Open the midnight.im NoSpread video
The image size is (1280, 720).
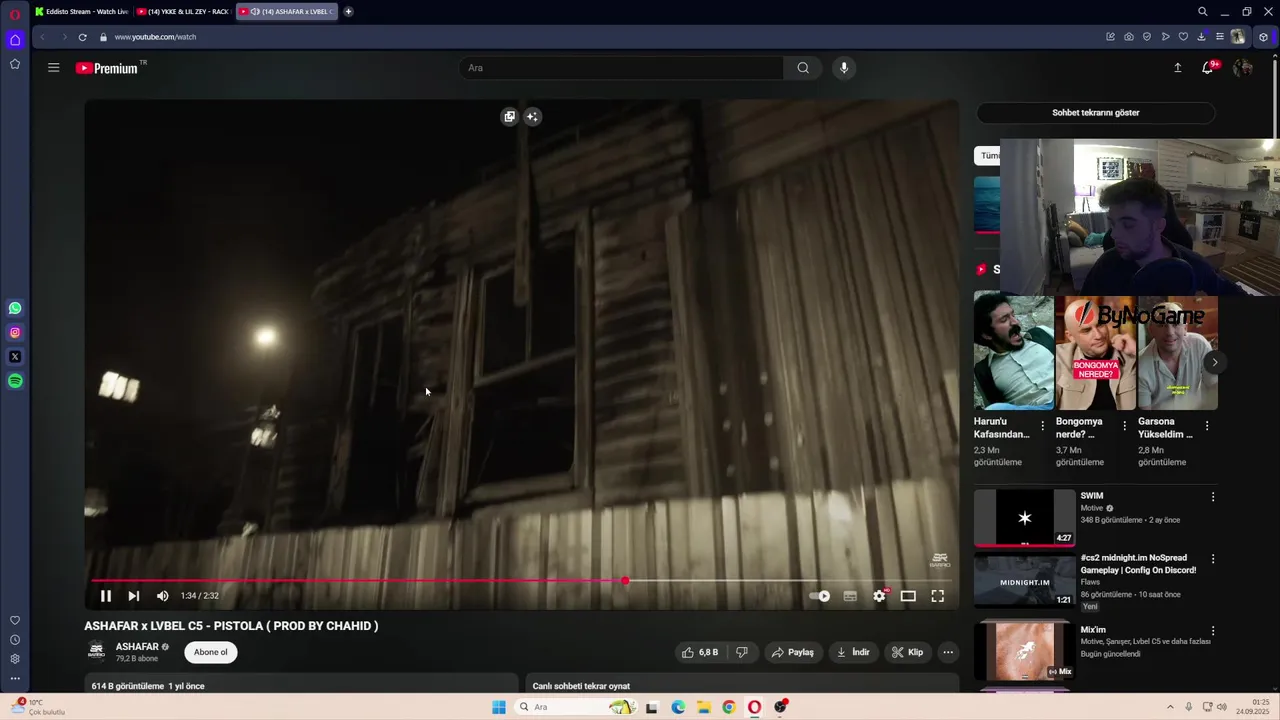tap(1024, 581)
